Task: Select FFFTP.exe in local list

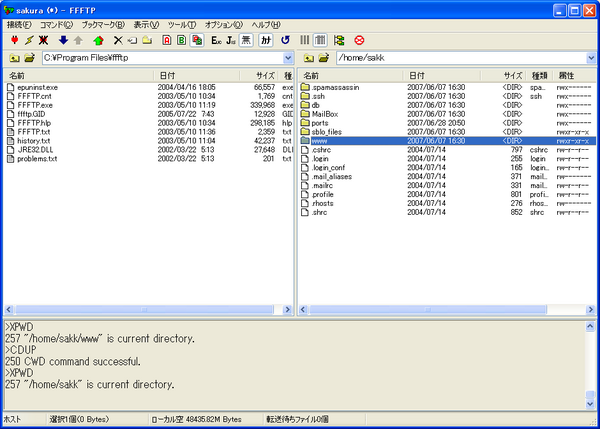Action: pos(35,105)
